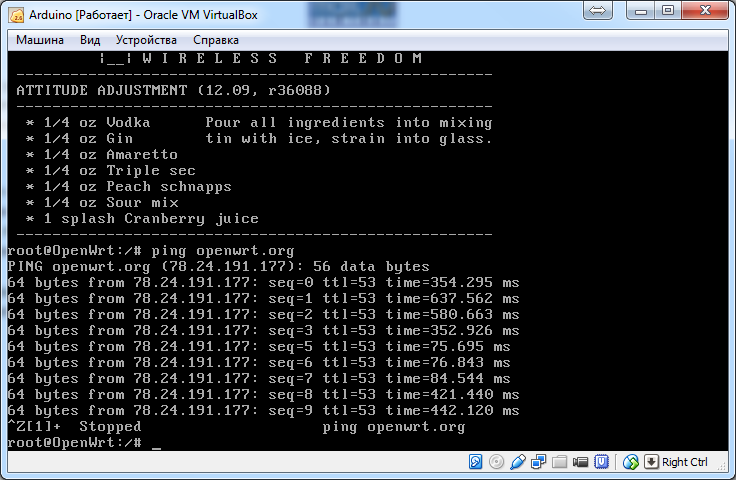Click the 'time=637.562 ms' value
Image resolution: width=736 pixels, height=480 pixels.
click(x=452, y=298)
